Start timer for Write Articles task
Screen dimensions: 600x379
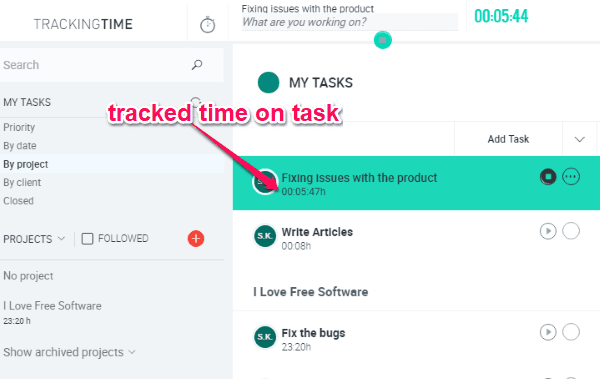(548, 231)
